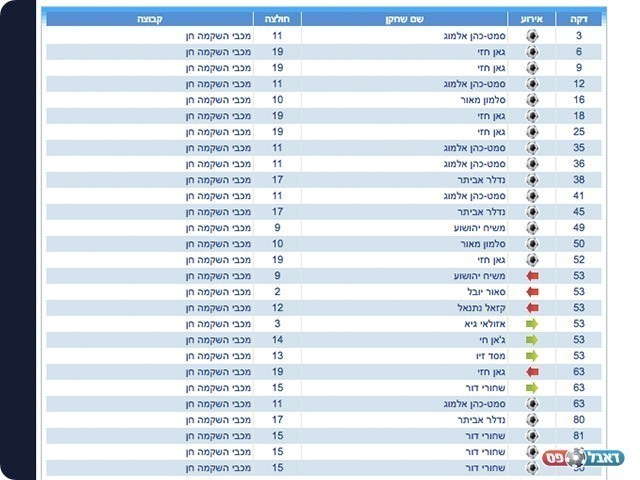Screen dimensions: 640x480
Task: Click the goal ball icon at minute 49
Action: [x=532, y=227]
